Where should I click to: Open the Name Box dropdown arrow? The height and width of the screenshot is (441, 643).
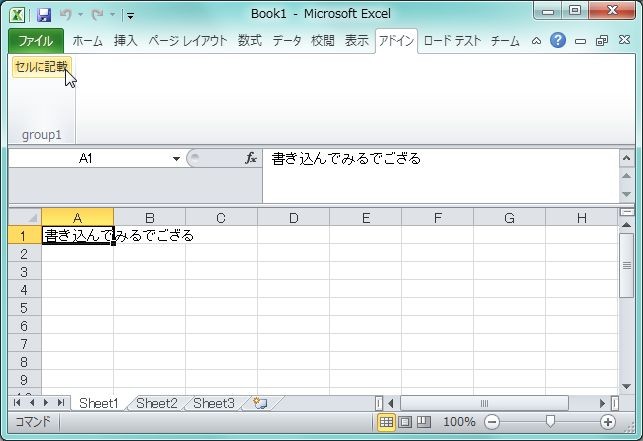(176, 159)
